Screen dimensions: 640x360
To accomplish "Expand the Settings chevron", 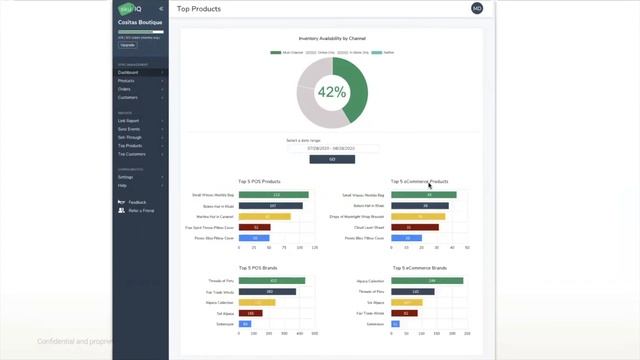I will point(162,178).
